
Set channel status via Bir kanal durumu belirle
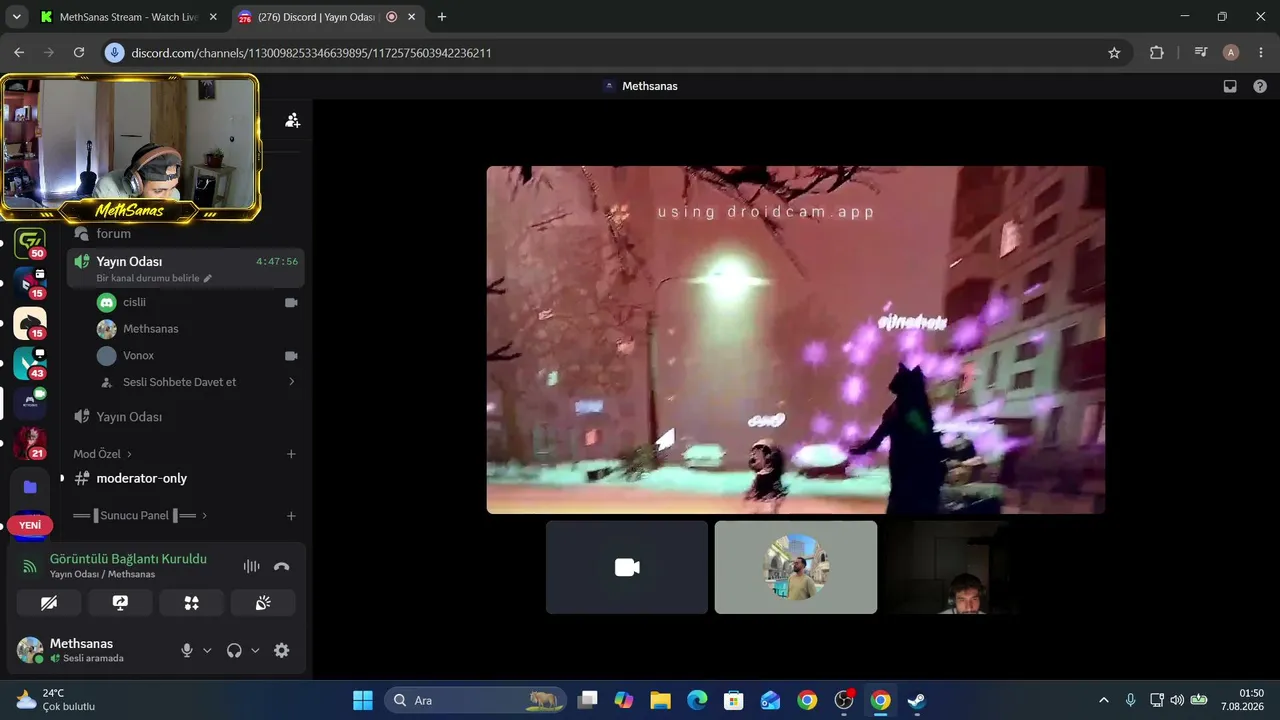[154, 278]
